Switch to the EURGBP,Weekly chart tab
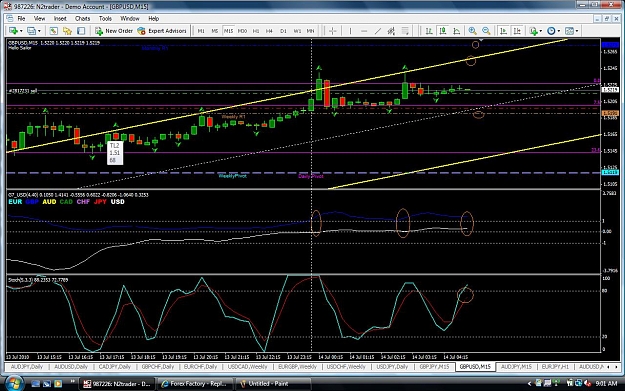The height and width of the screenshot is (391, 625). click(297, 367)
